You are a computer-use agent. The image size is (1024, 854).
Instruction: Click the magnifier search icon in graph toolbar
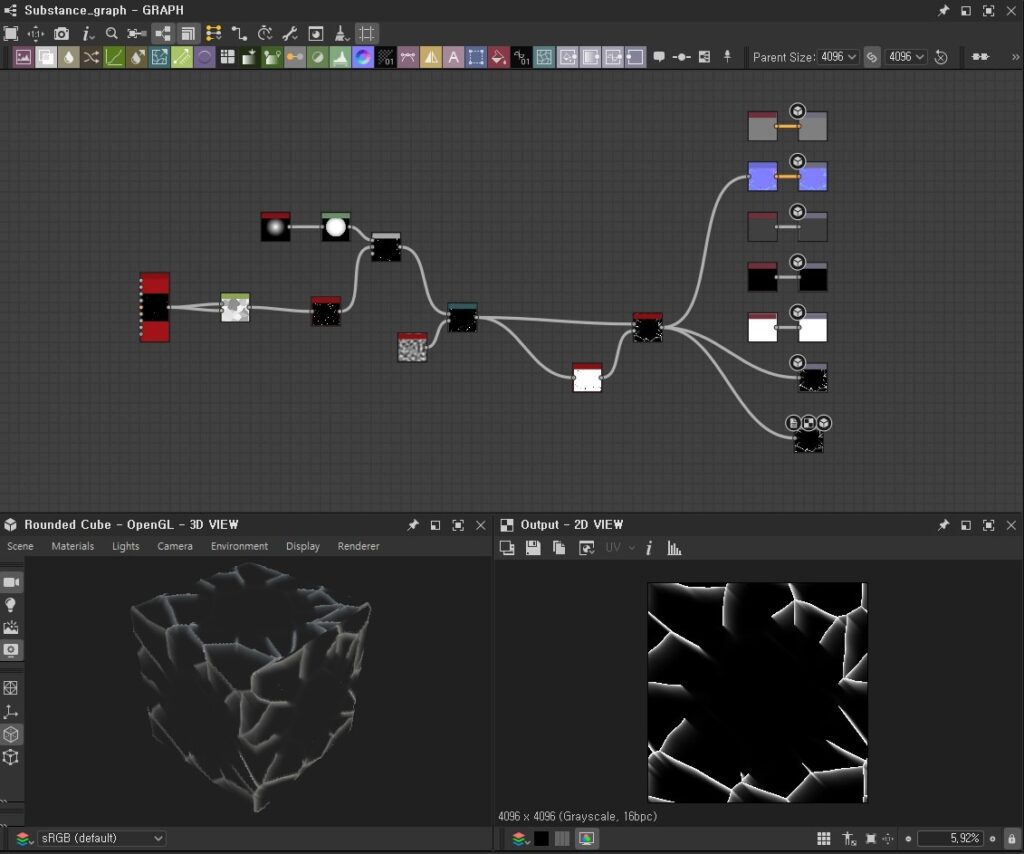(x=112, y=33)
